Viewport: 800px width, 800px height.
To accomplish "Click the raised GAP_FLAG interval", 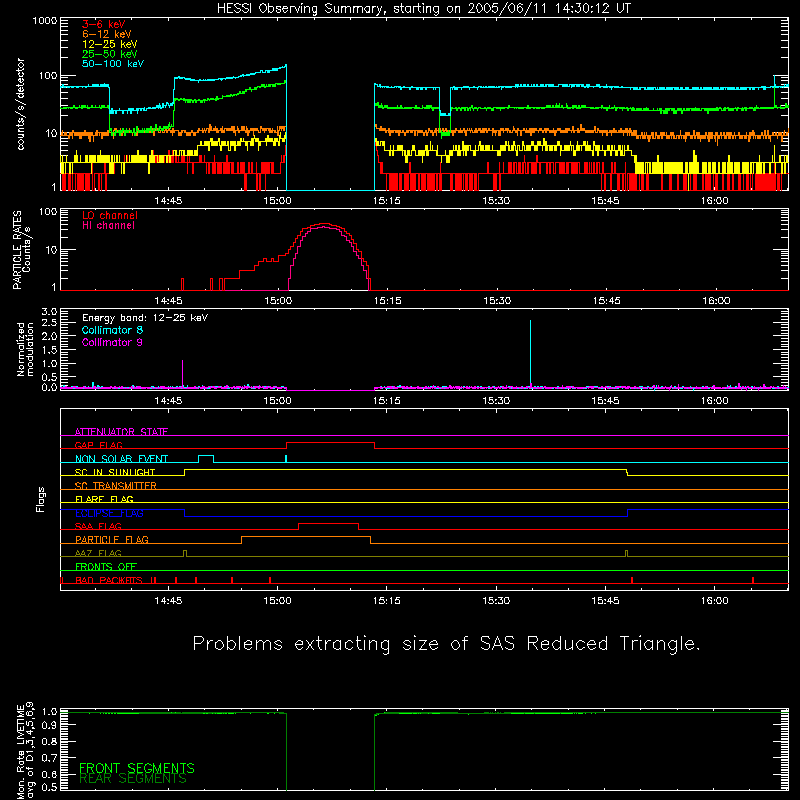I will coord(331,443).
